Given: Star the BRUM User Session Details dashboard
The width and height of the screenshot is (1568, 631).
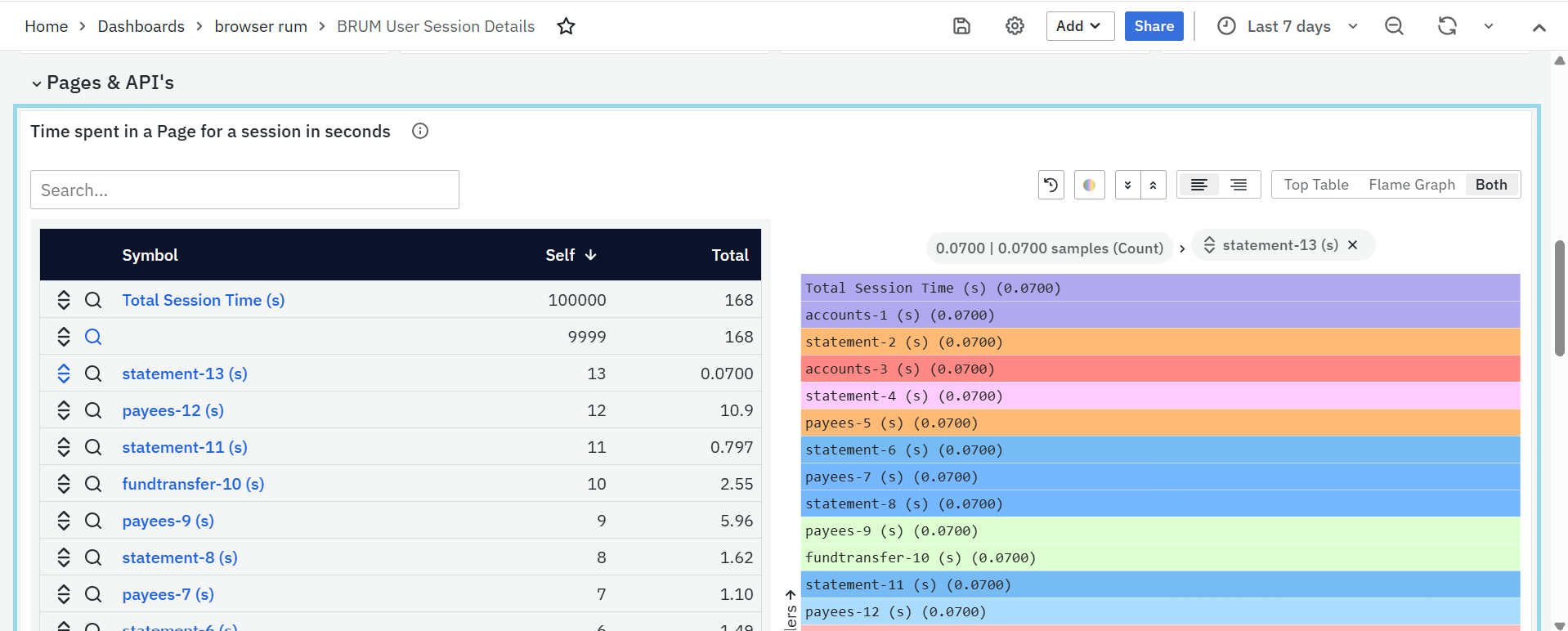Looking at the screenshot, I should 566,26.
